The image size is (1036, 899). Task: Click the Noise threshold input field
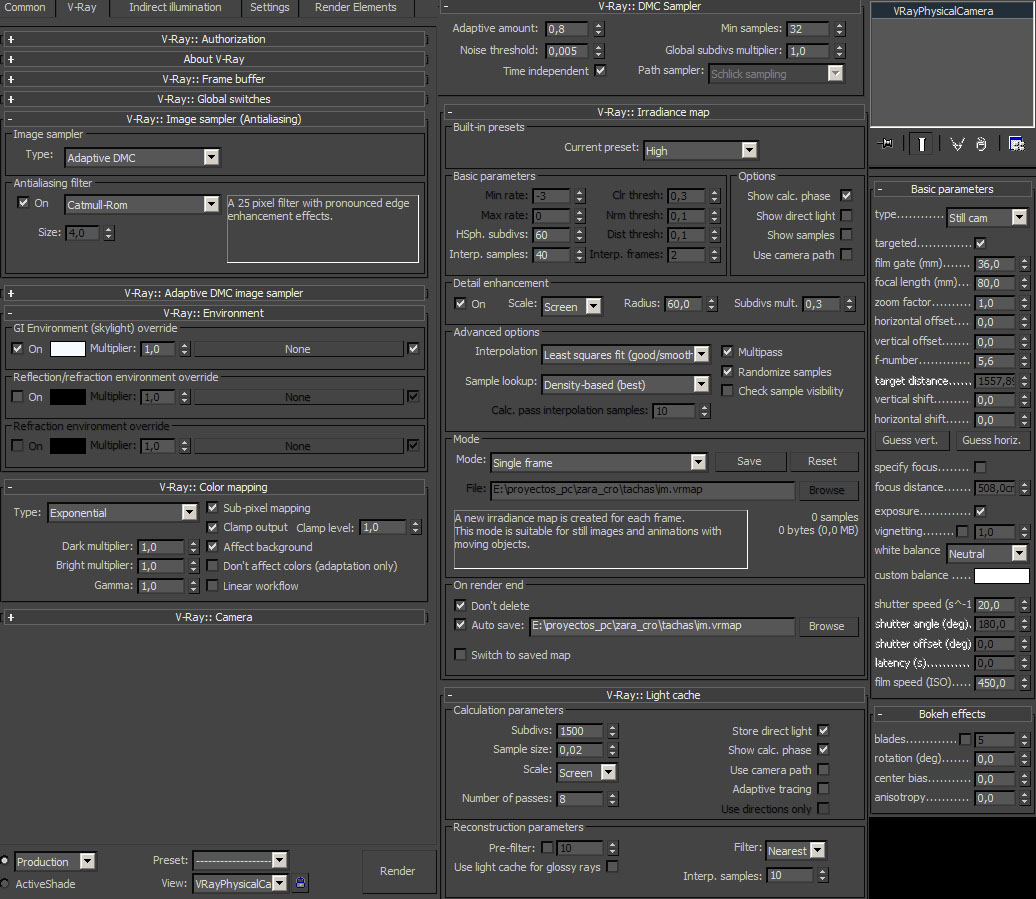click(567, 51)
